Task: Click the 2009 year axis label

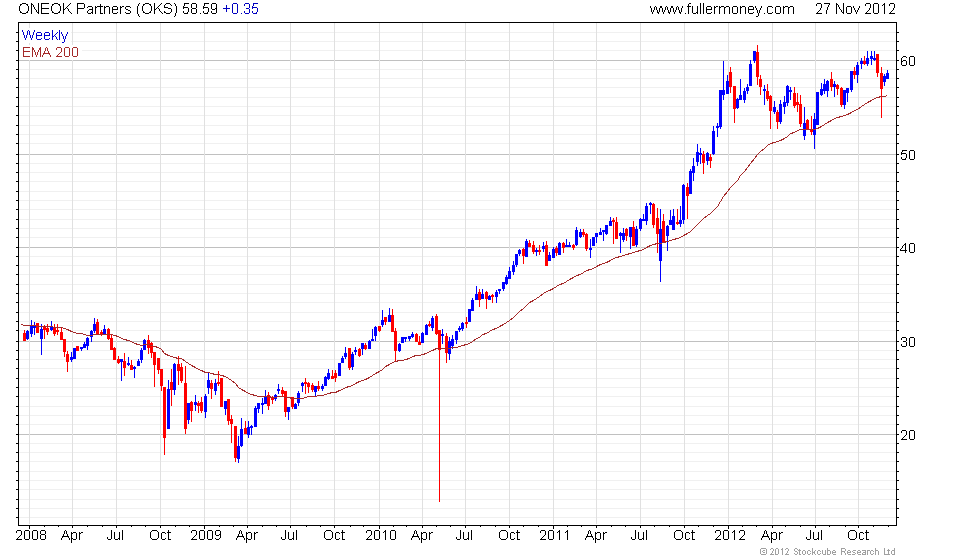Action: [206, 536]
